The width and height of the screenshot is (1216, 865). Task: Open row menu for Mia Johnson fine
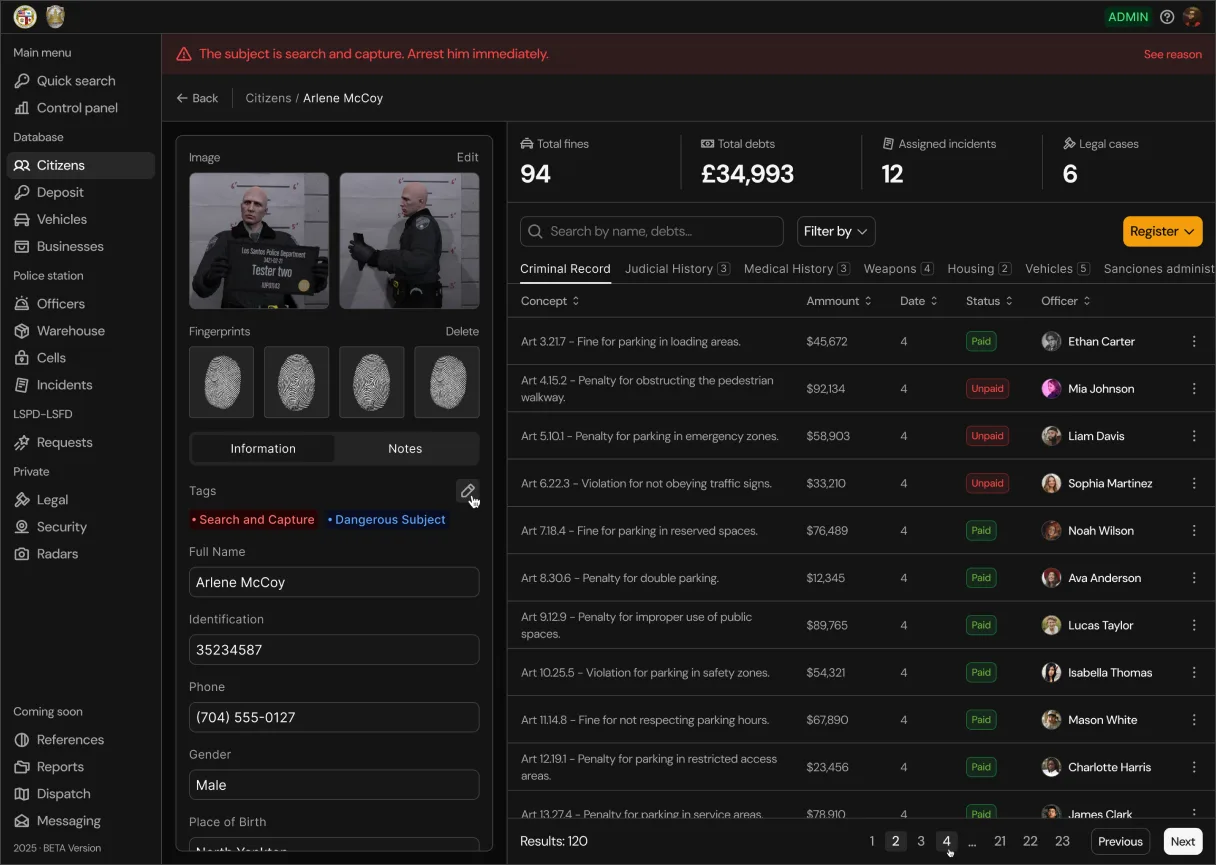coord(1194,389)
